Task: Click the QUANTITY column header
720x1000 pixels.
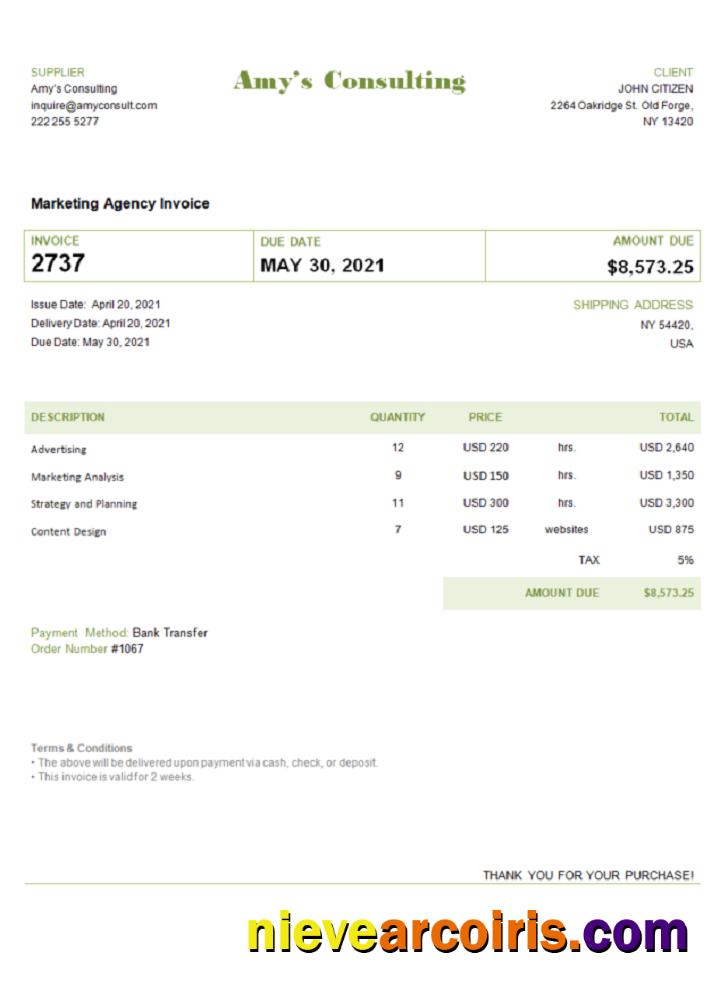Action: [x=397, y=417]
